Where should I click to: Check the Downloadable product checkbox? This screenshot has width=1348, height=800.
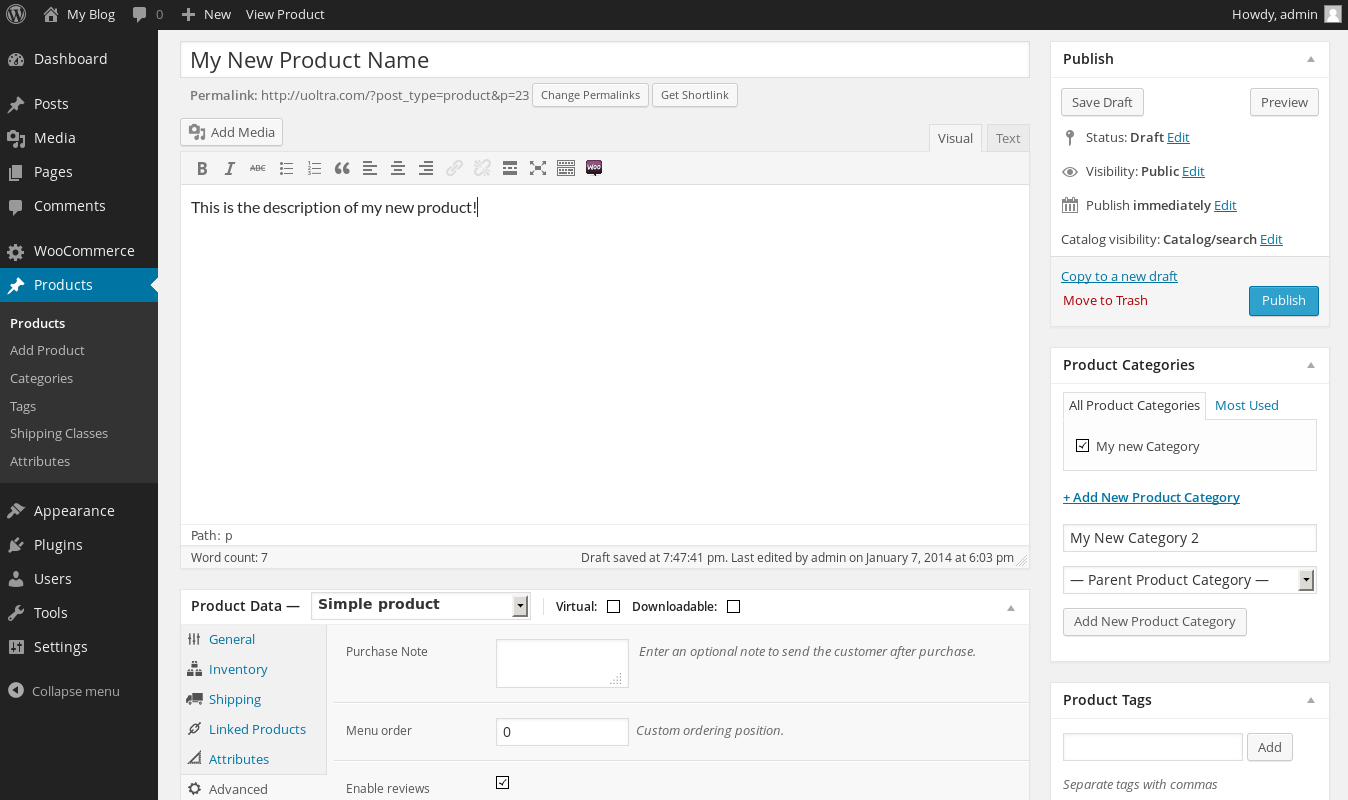(733, 607)
